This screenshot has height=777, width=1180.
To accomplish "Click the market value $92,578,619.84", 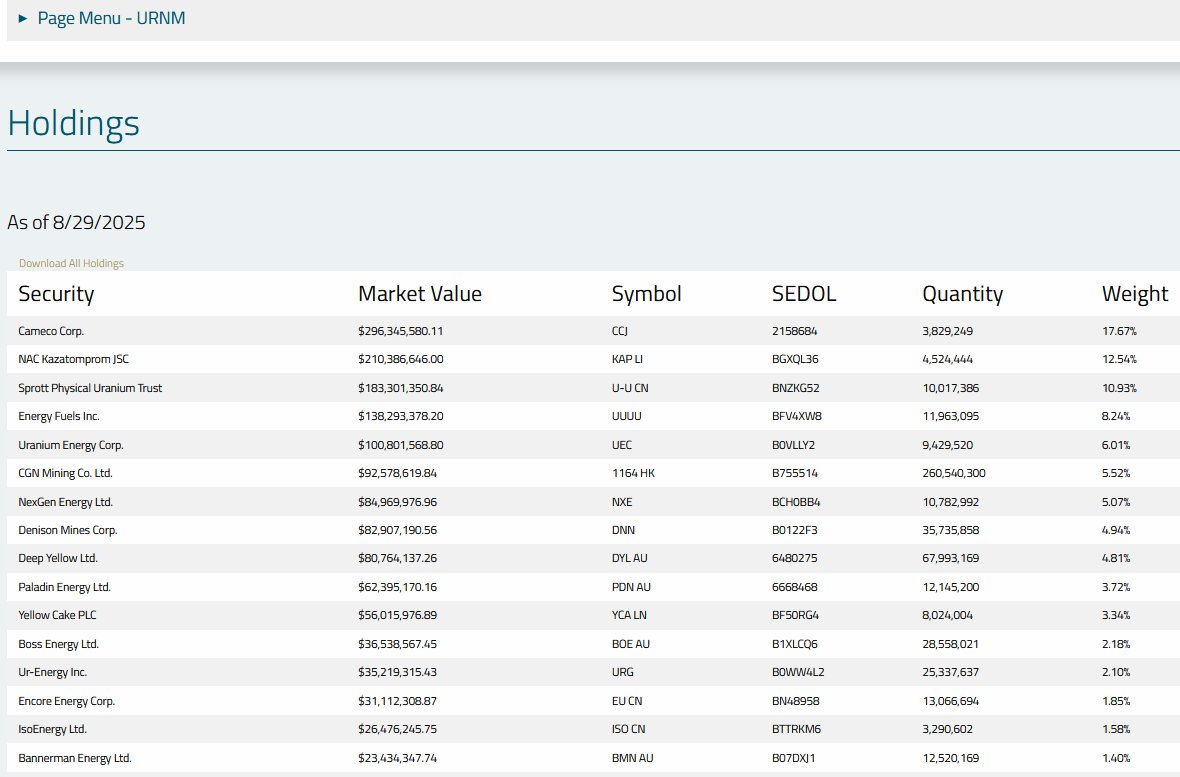I will point(397,474).
